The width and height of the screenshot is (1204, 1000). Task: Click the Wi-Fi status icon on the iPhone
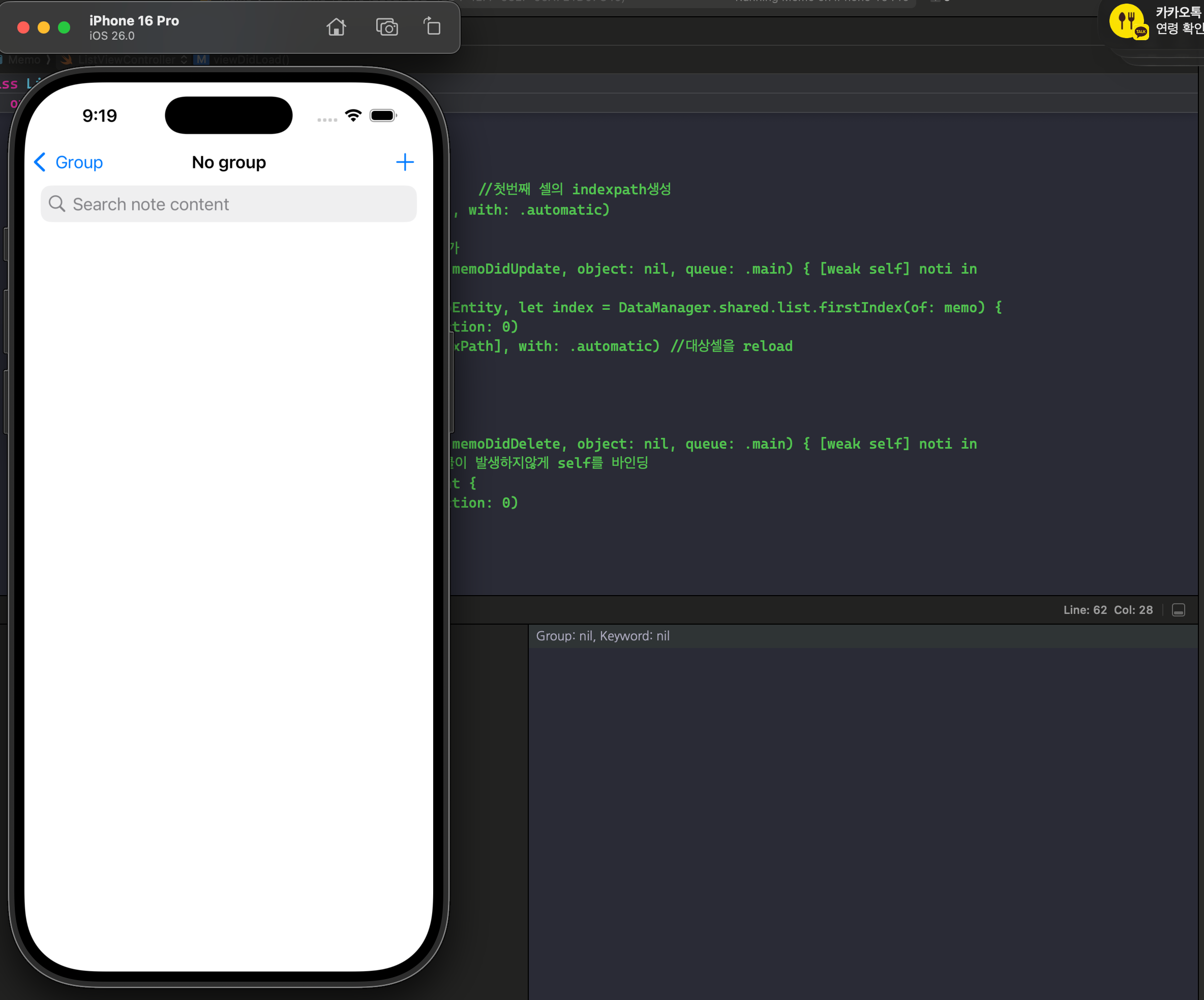click(353, 116)
